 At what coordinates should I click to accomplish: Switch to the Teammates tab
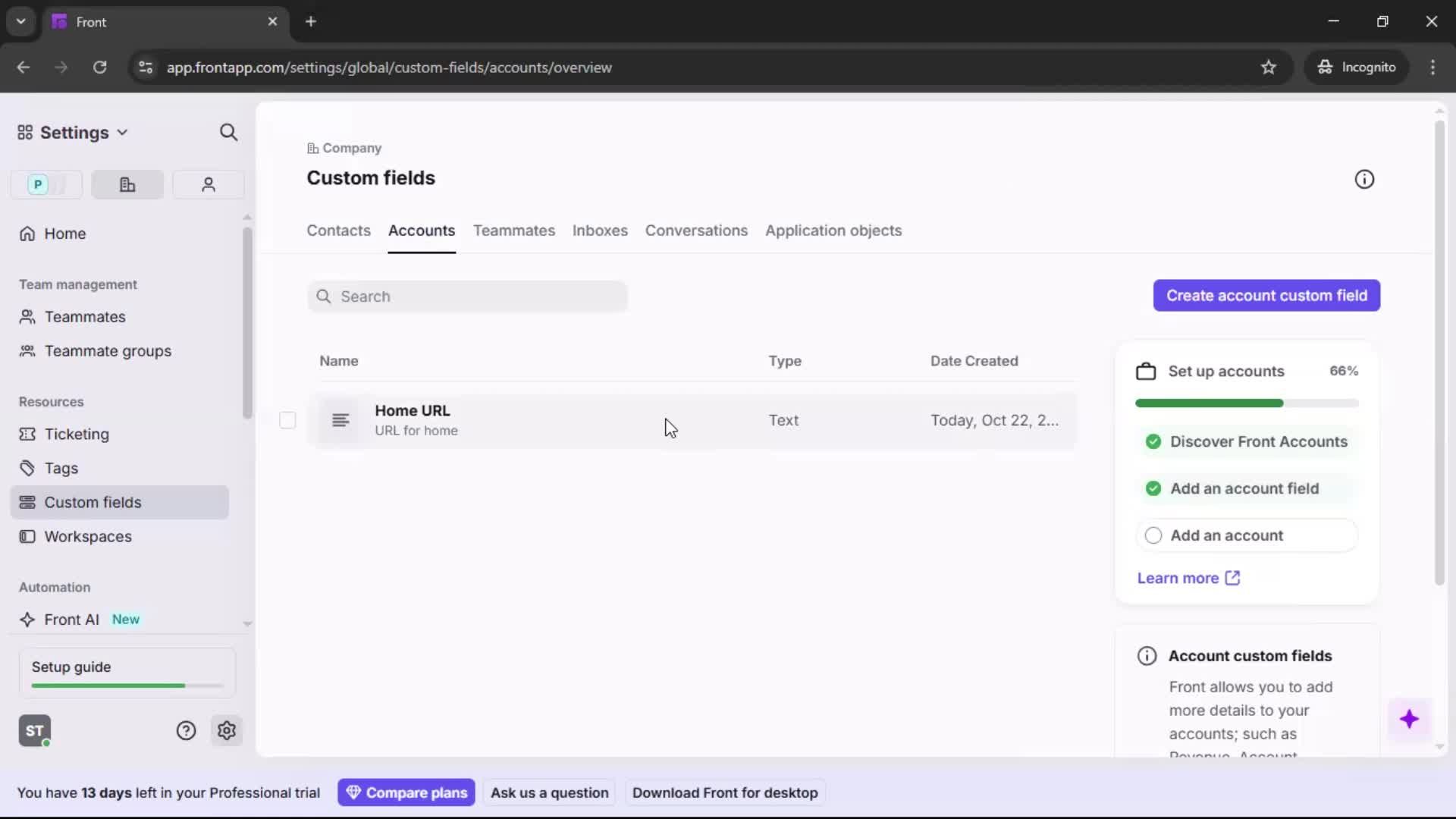514,231
